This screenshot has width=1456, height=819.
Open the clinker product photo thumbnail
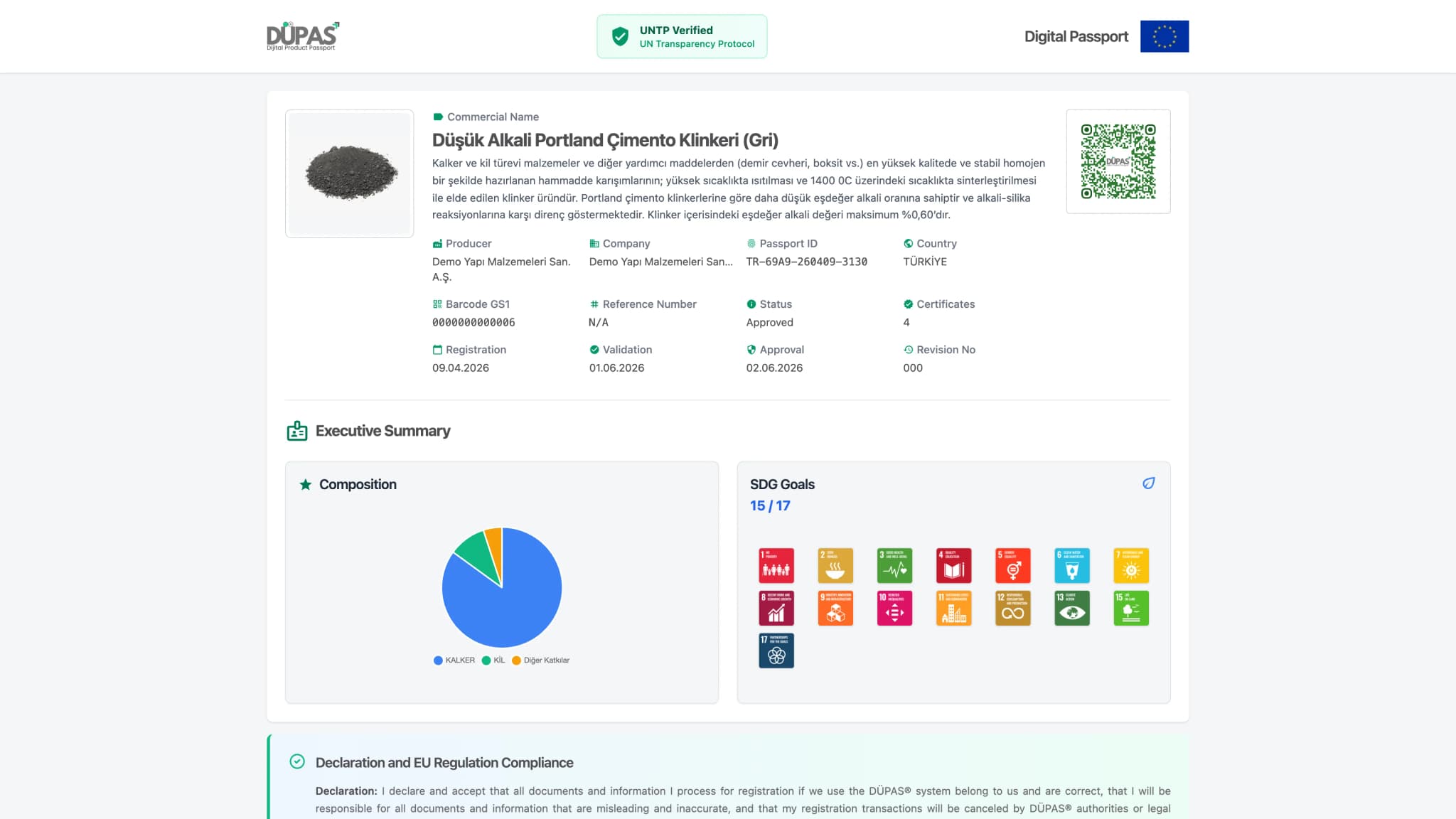pos(349,173)
